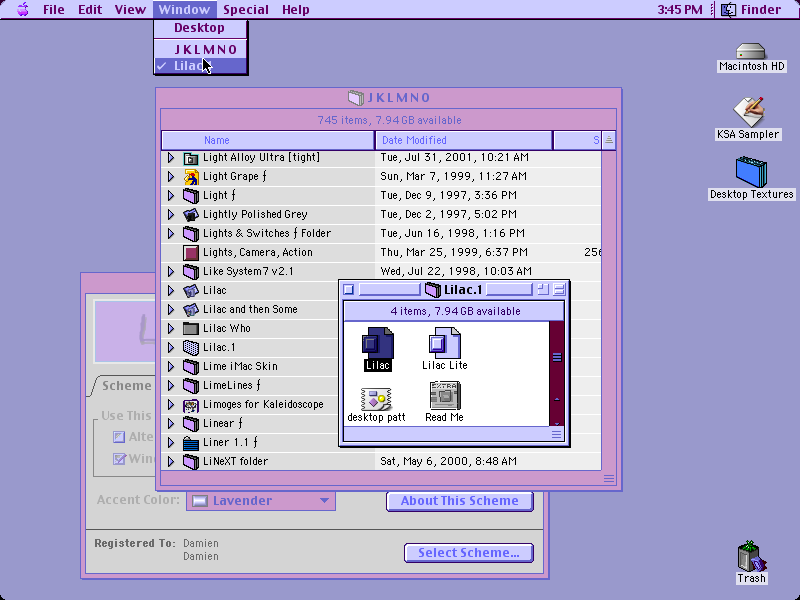The height and width of the screenshot is (600, 800).
Task: Select the LiNeXT folder icon
Action: pyautogui.click(x=190, y=462)
